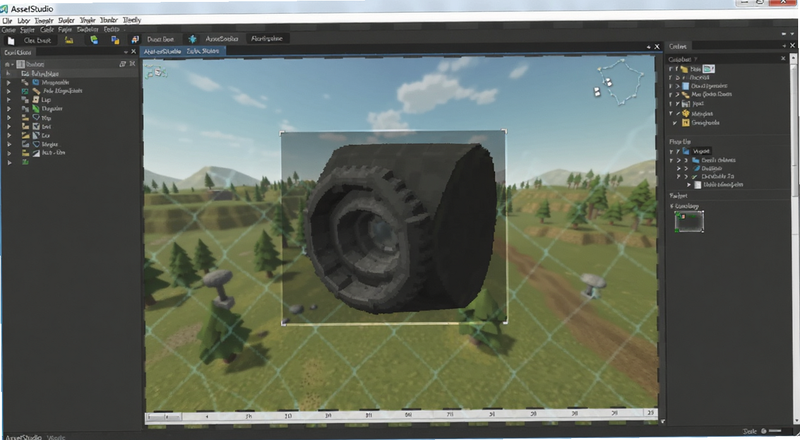This screenshot has width=800, height=440.
Task: Click the bottom-left corner handle of the tire selection box
Action: click(284, 323)
